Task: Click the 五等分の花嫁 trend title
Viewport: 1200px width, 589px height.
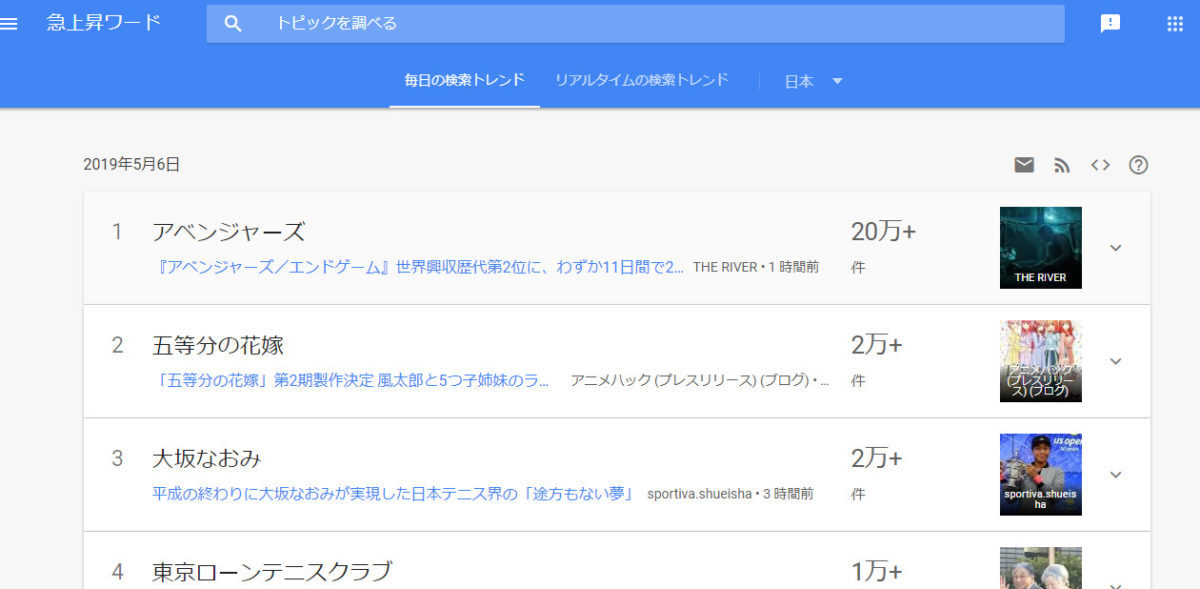Action: coord(218,346)
